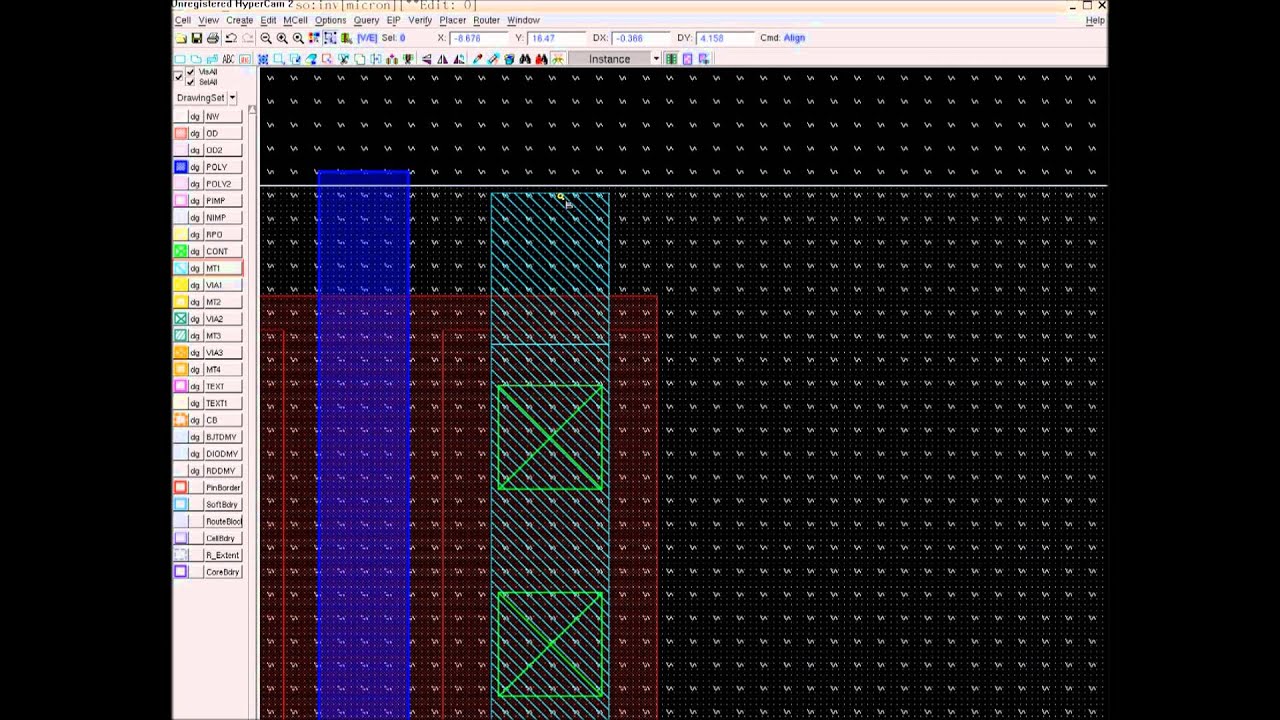
Task: Click the eyedropper probe icon
Action: (477, 59)
